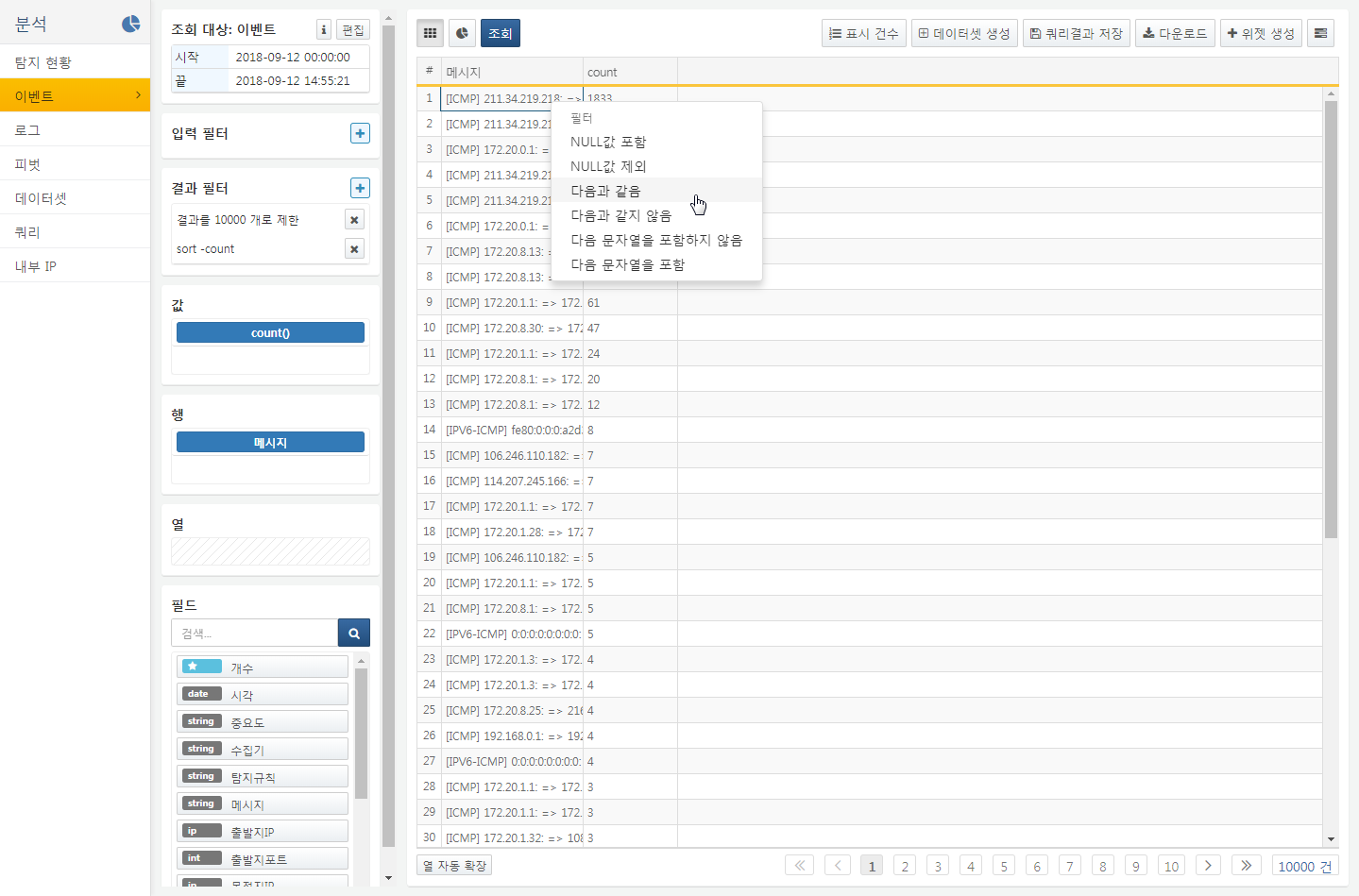Click 열 자동 확장 button

coord(454,865)
